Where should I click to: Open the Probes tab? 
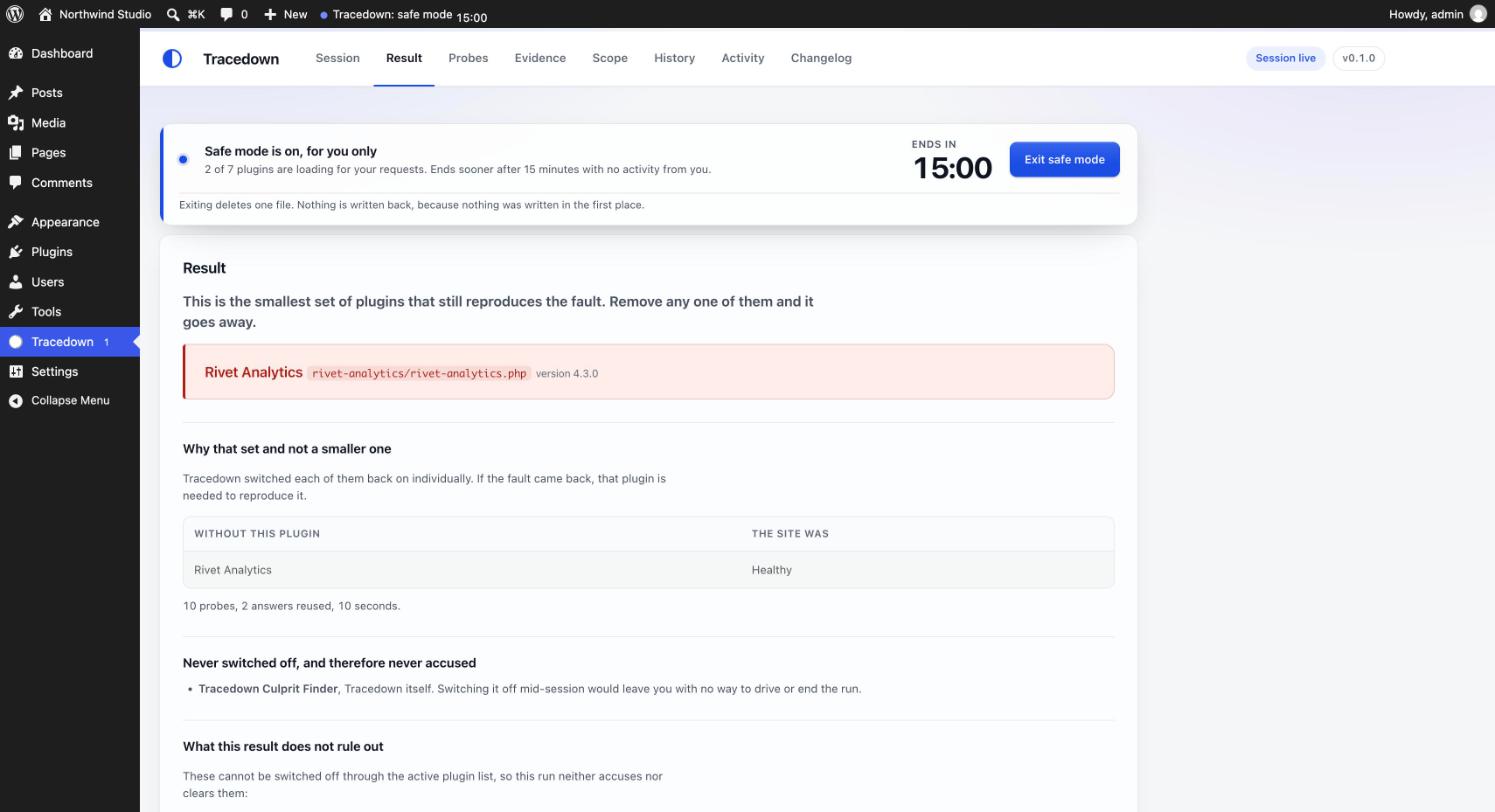click(x=468, y=58)
